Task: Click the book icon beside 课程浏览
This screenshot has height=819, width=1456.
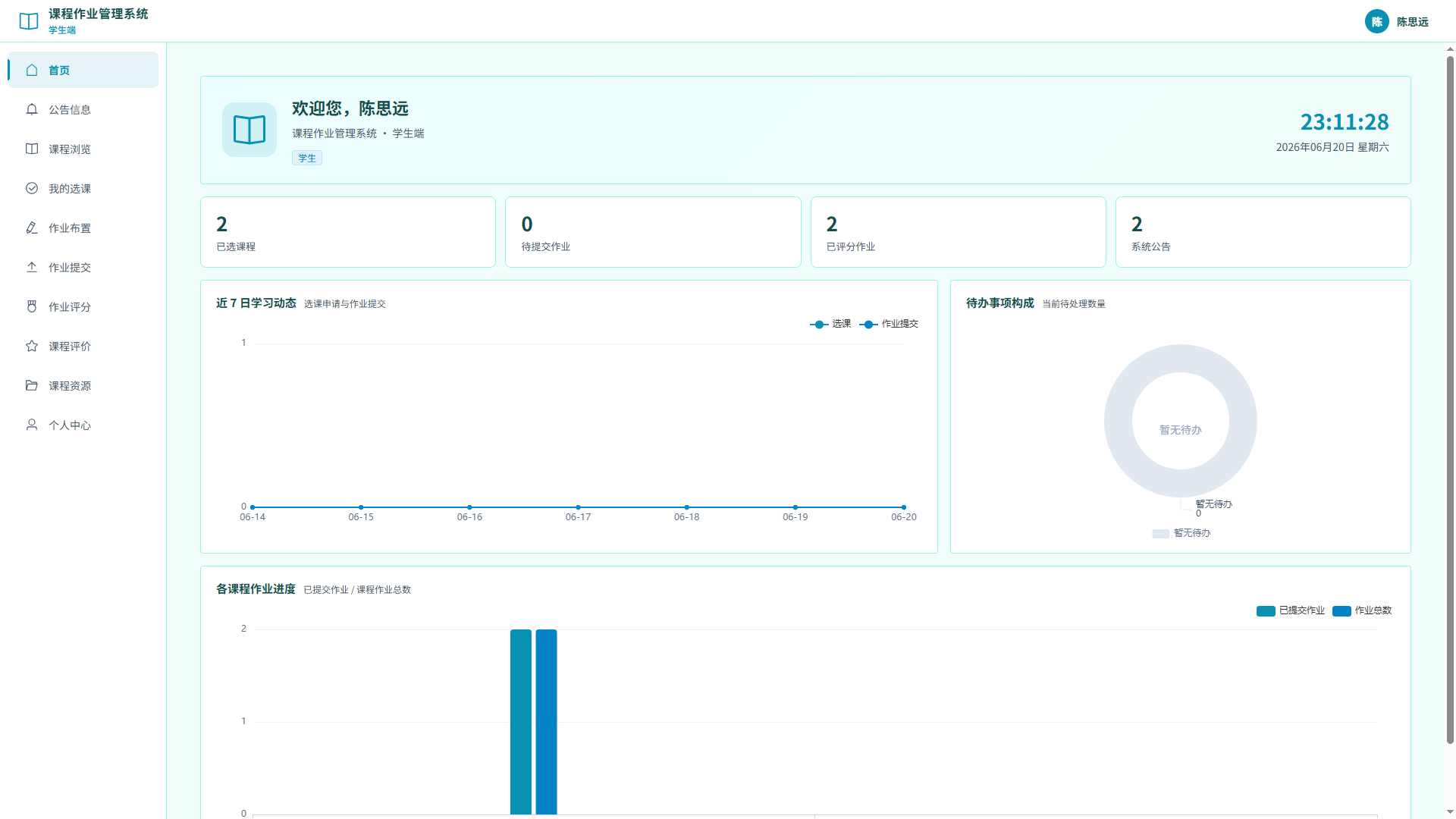Action: [32, 149]
